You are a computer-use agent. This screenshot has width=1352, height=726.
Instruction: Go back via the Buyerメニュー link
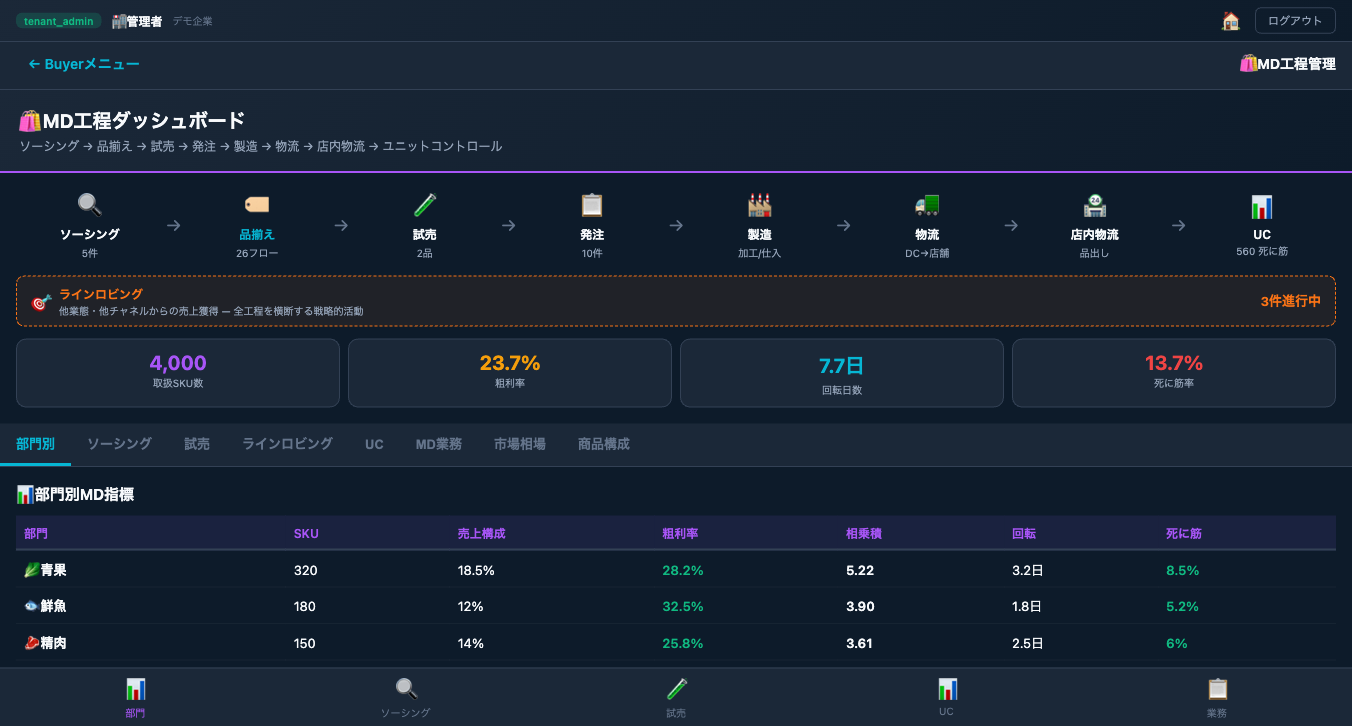(83, 64)
